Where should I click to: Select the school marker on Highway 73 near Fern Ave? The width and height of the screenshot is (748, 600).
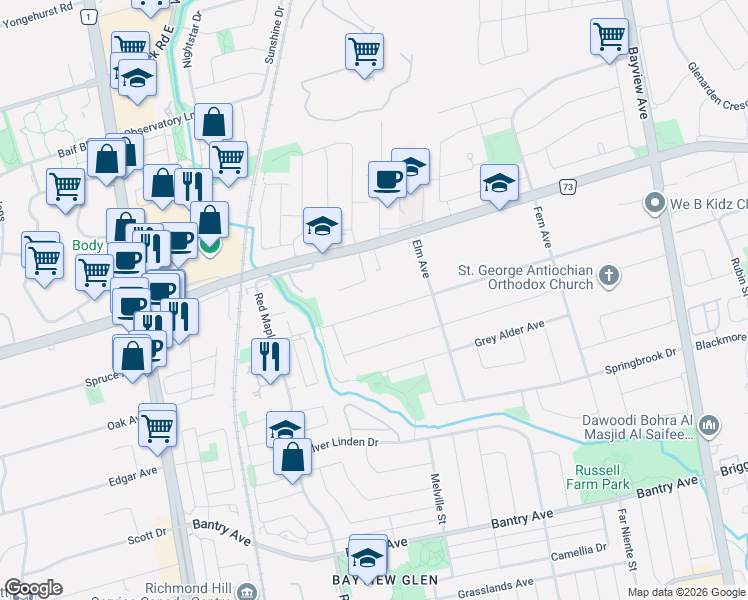tap(499, 183)
